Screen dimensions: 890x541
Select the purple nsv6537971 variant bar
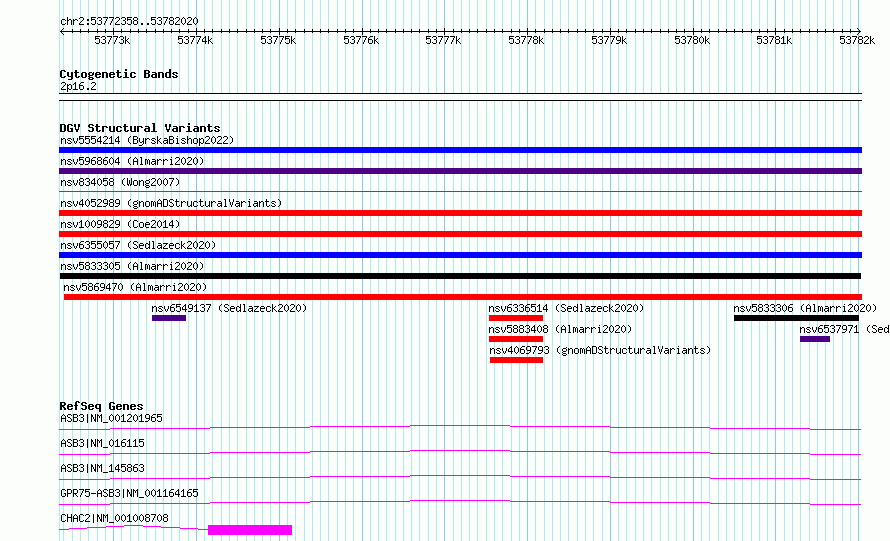click(815, 339)
